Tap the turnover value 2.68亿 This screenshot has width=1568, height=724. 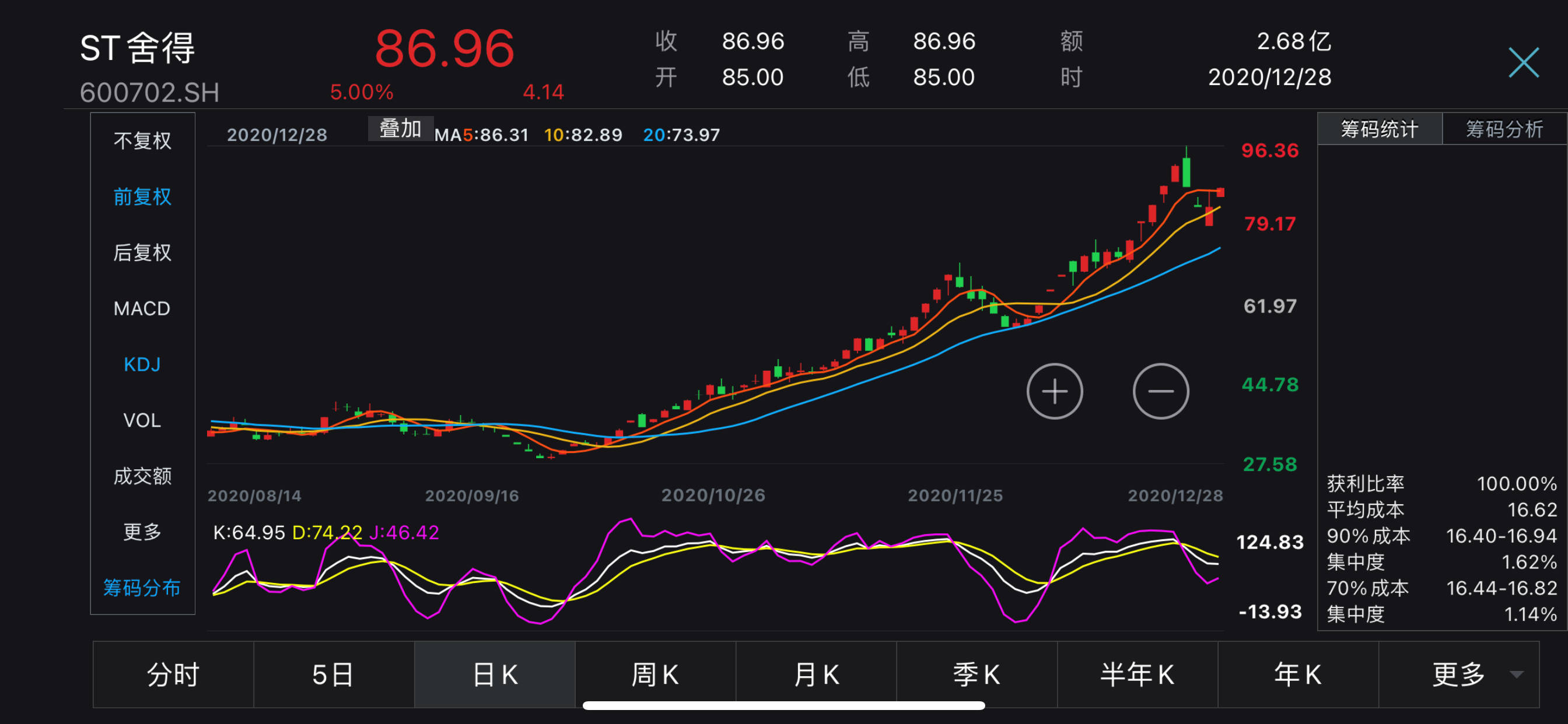(x=1293, y=41)
